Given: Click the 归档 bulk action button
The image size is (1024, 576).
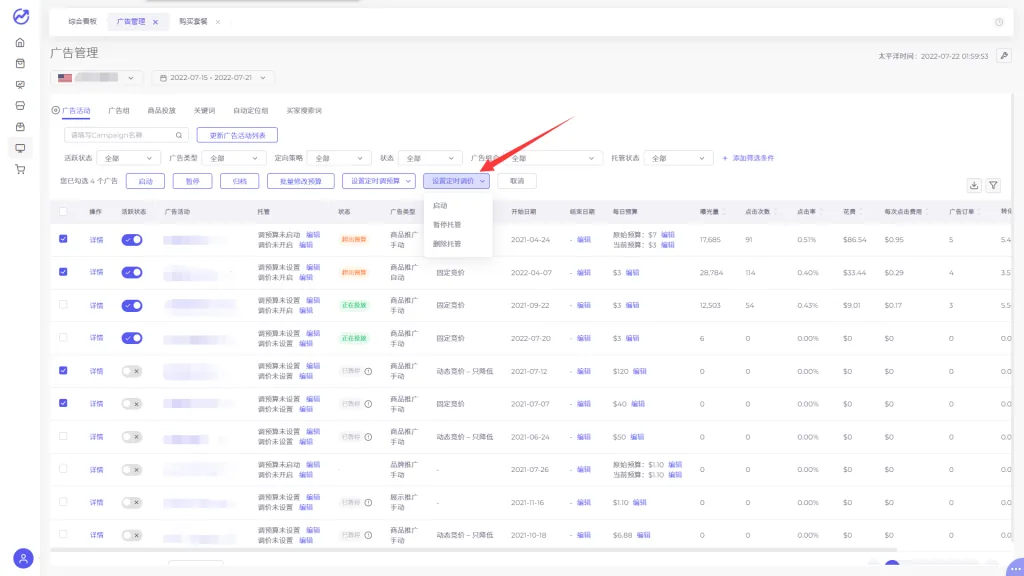Looking at the screenshot, I should tap(240, 181).
